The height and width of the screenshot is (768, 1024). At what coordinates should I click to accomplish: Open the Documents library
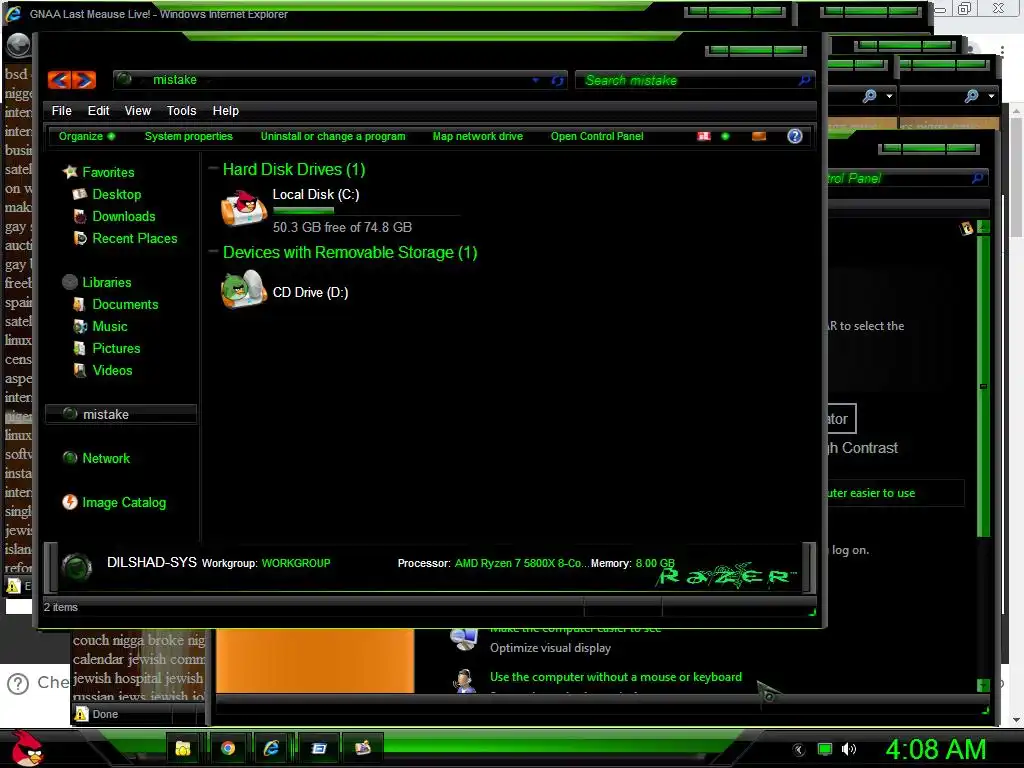pos(125,304)
